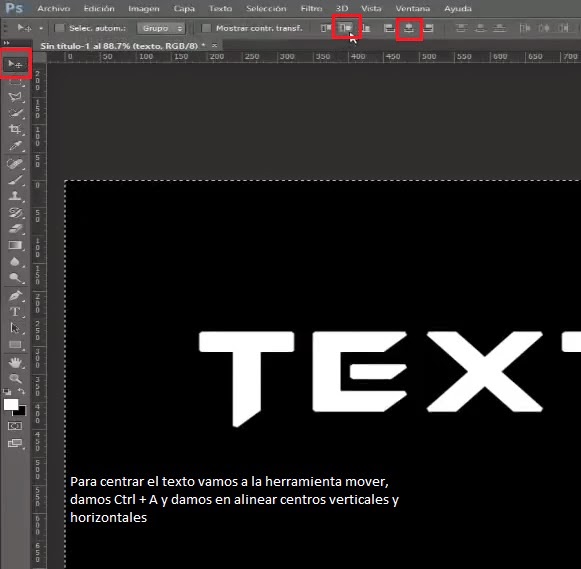Viewport: 581px width, 569px height.
Task: Open the Vista menu
Action: 371,9
